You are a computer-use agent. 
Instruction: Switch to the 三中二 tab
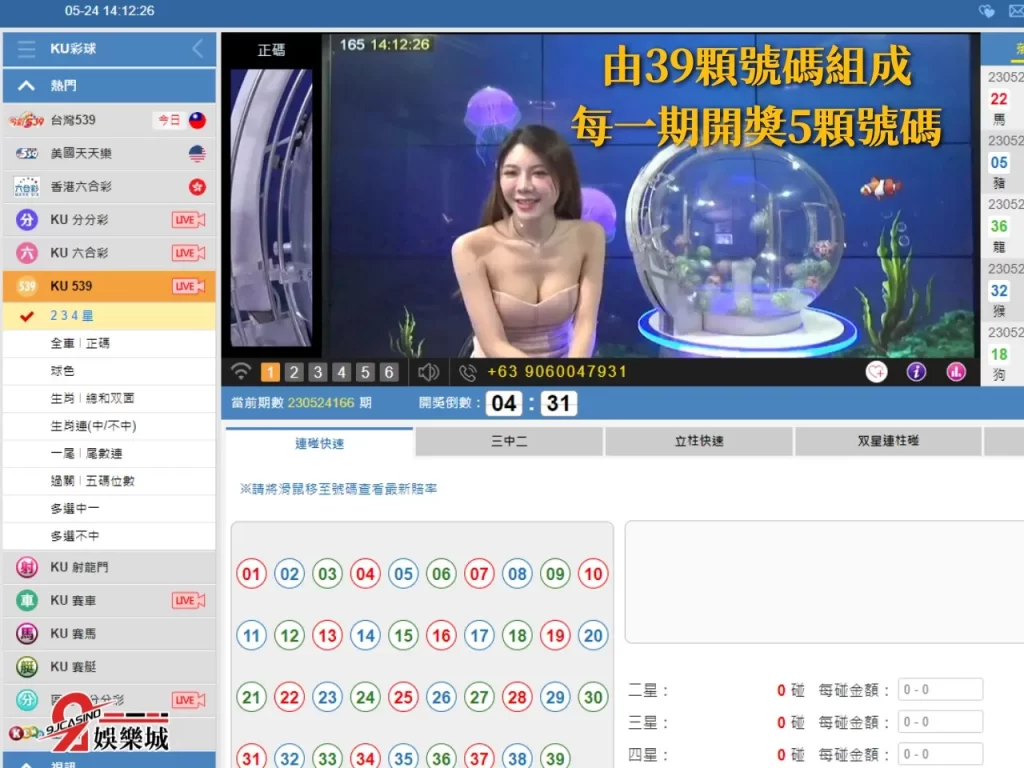click(508, 440)
